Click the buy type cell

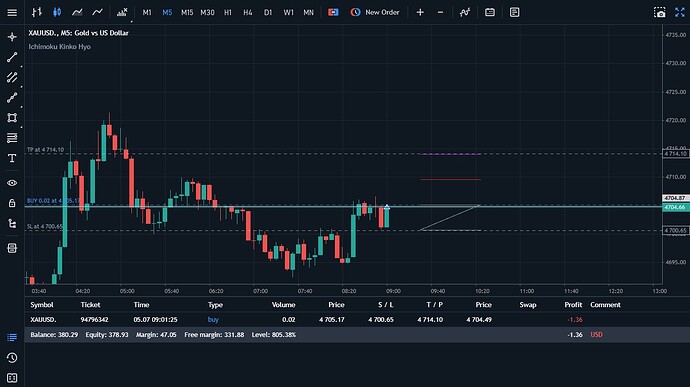pos(213,320)
